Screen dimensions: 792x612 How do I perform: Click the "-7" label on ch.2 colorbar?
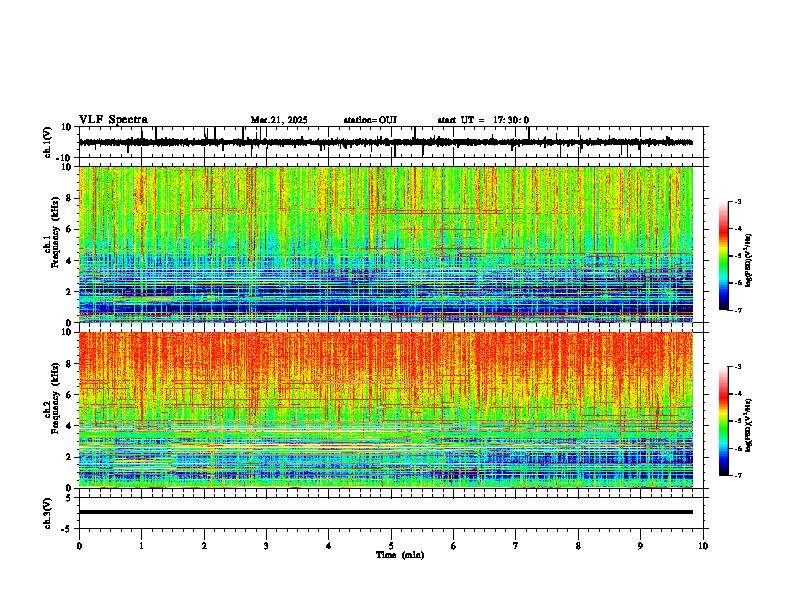(738, 475)
